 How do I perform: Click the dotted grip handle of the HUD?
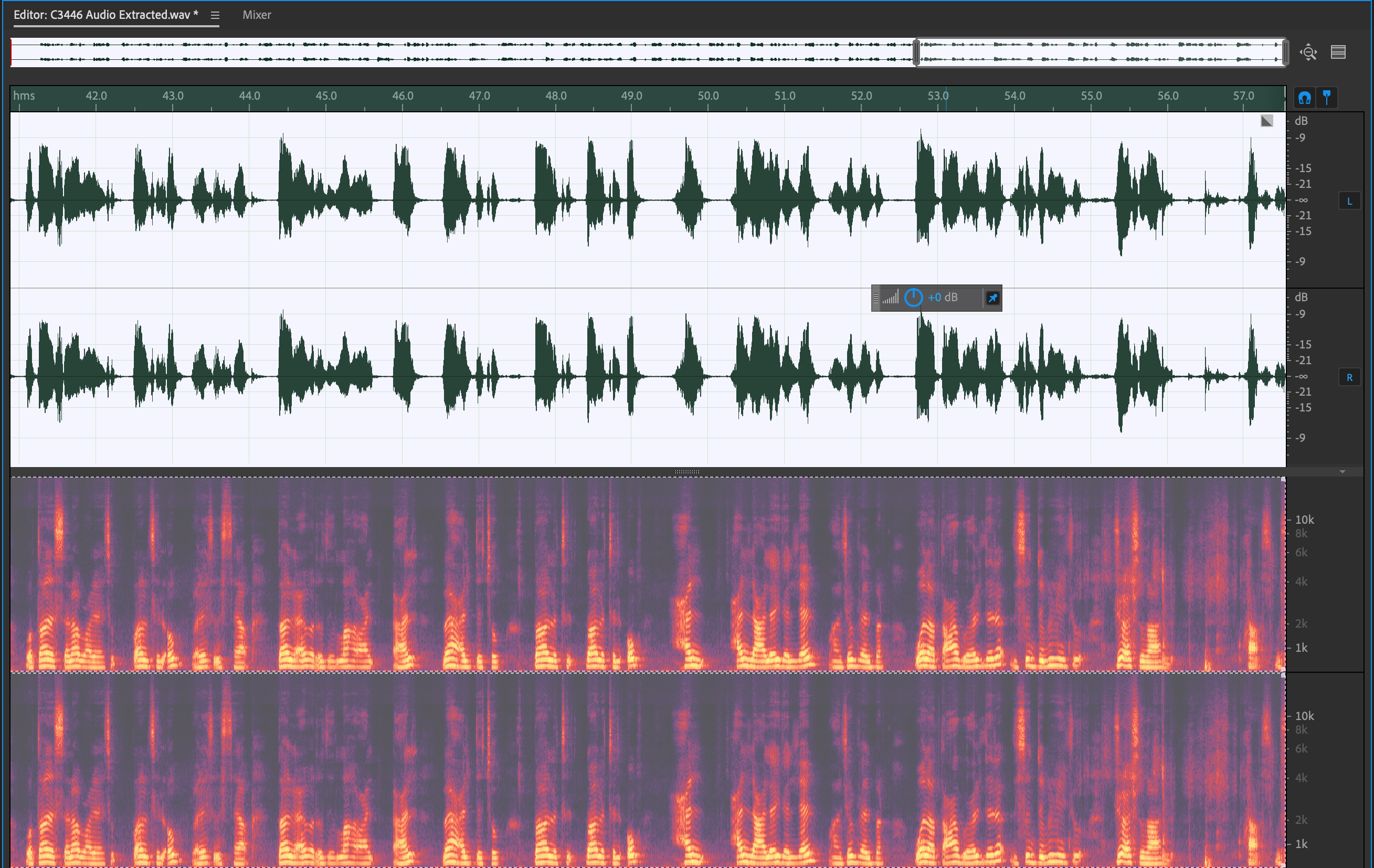coord(876,298)
